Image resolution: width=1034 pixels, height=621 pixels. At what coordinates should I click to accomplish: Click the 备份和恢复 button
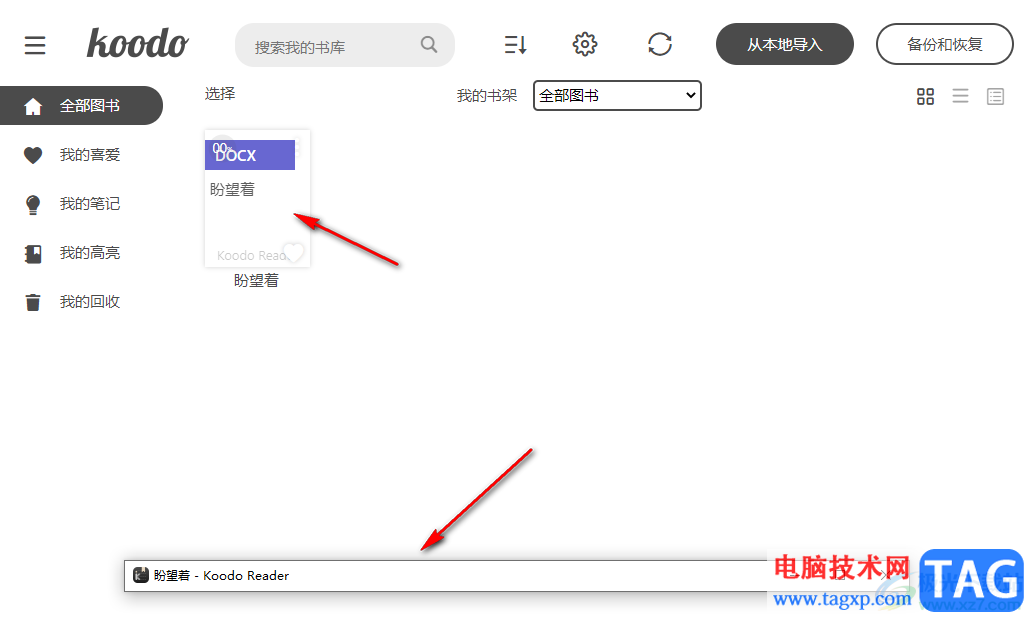coord(944,44)
